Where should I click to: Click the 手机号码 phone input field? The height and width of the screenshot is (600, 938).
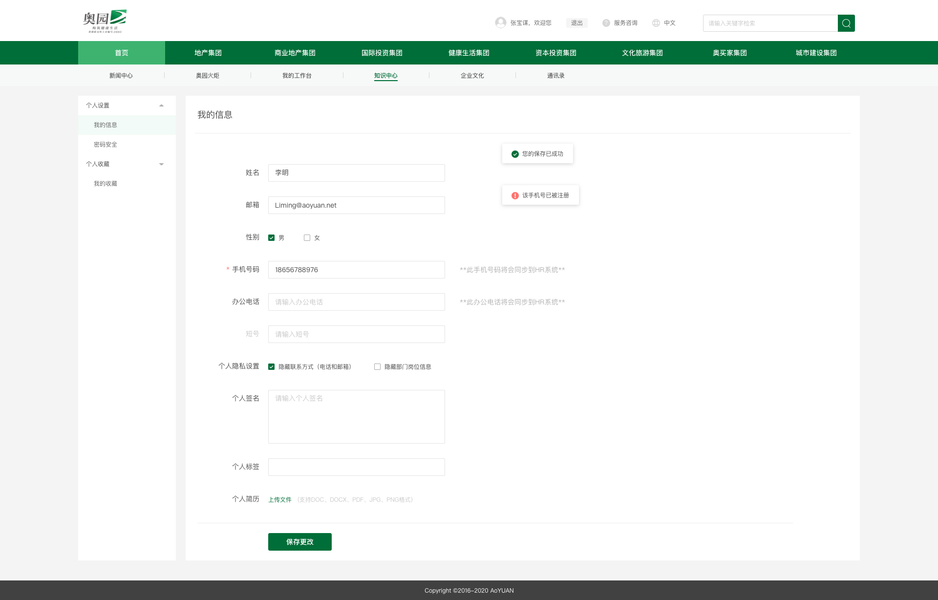[357, 270]
